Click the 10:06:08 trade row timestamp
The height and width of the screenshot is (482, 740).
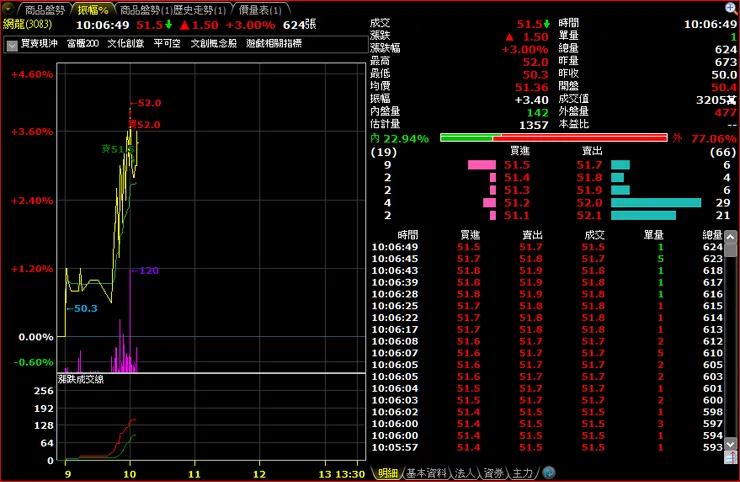click(x=395, y=341)
